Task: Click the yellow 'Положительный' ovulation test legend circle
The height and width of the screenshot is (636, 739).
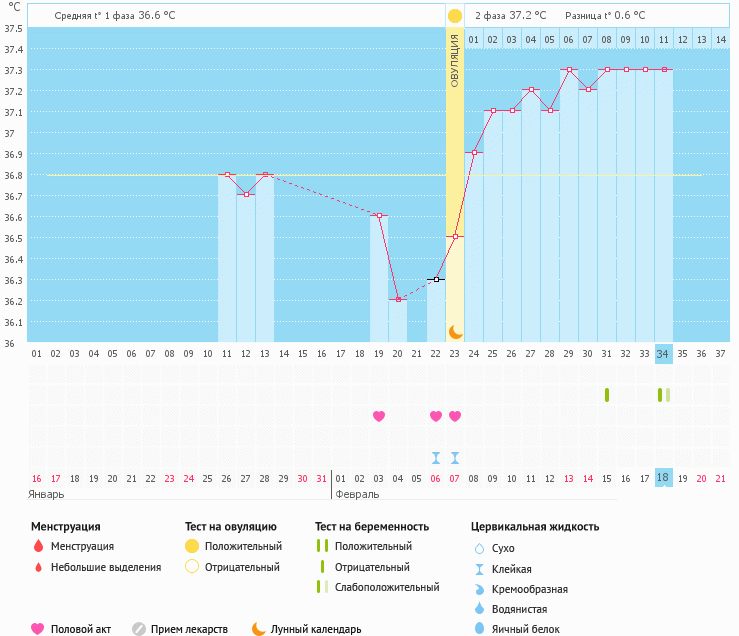Action: [192, 546]
